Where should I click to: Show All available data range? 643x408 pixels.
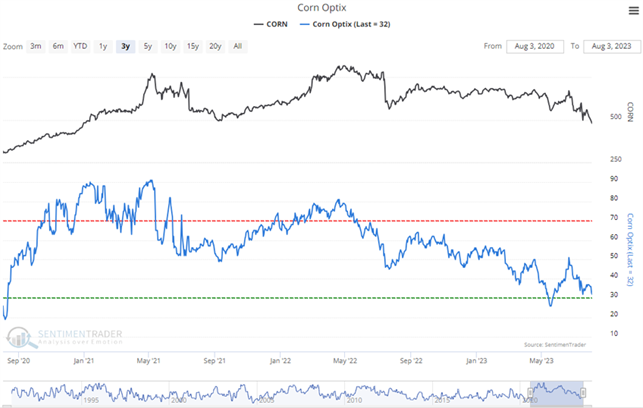tap(237, 46)
